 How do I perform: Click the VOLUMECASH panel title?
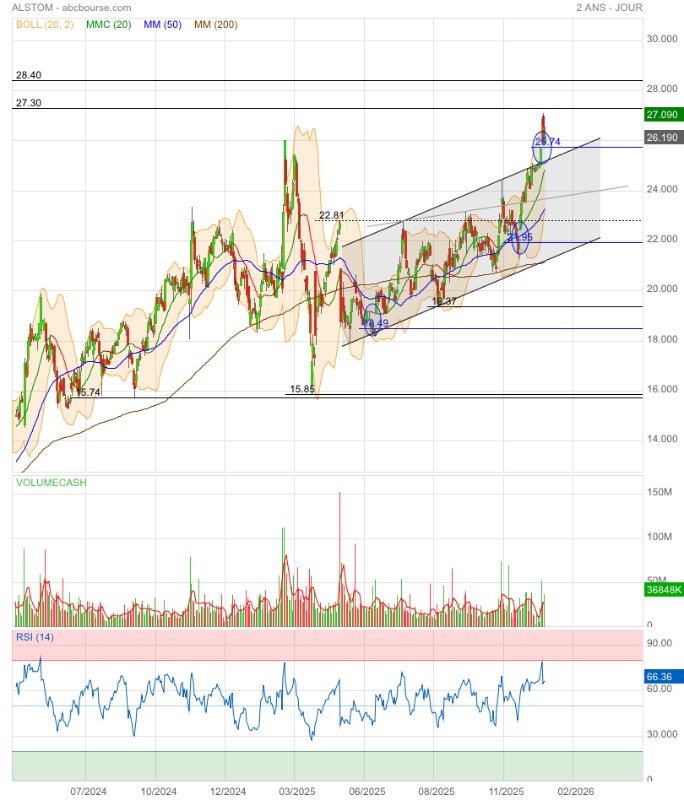[x=50, y=482]
